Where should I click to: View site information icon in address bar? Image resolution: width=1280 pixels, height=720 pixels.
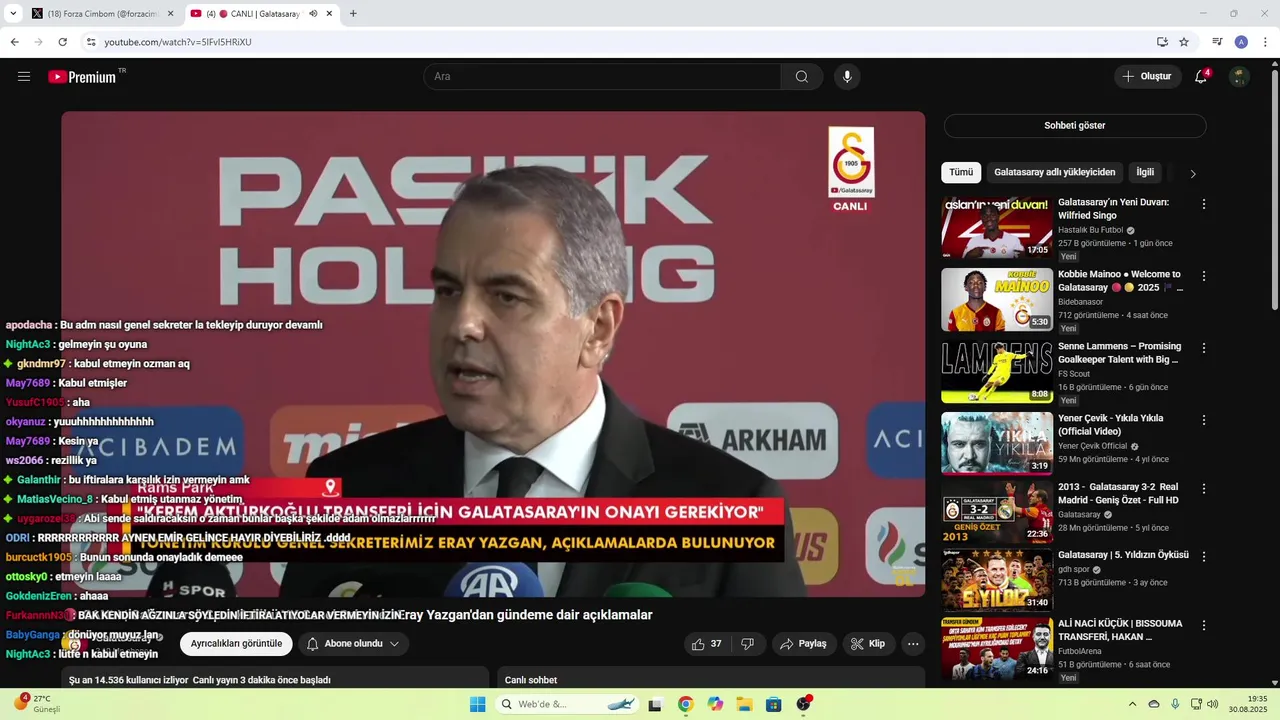(91, 42)
